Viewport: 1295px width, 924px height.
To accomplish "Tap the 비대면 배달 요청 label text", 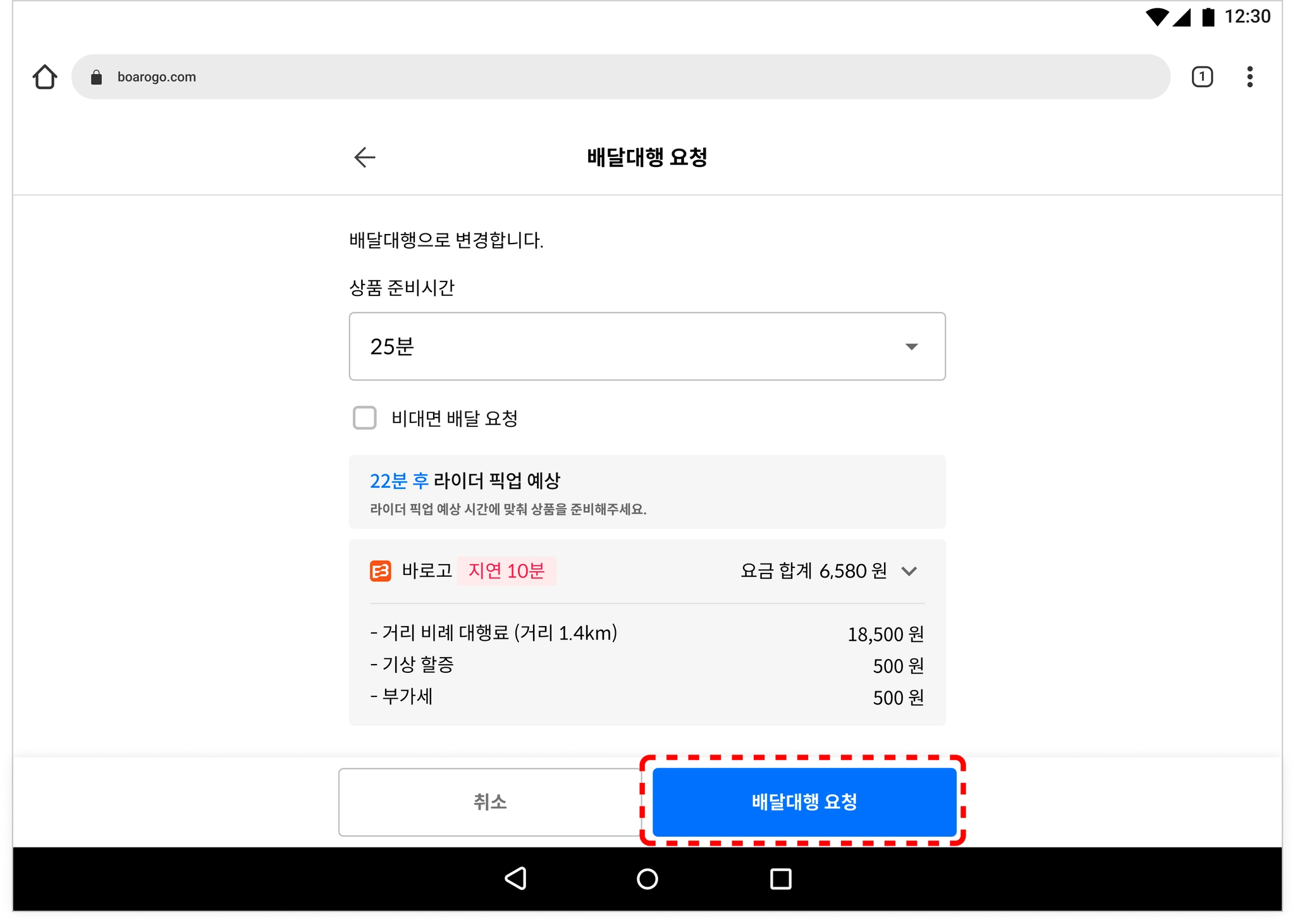I will coord(454,418).
